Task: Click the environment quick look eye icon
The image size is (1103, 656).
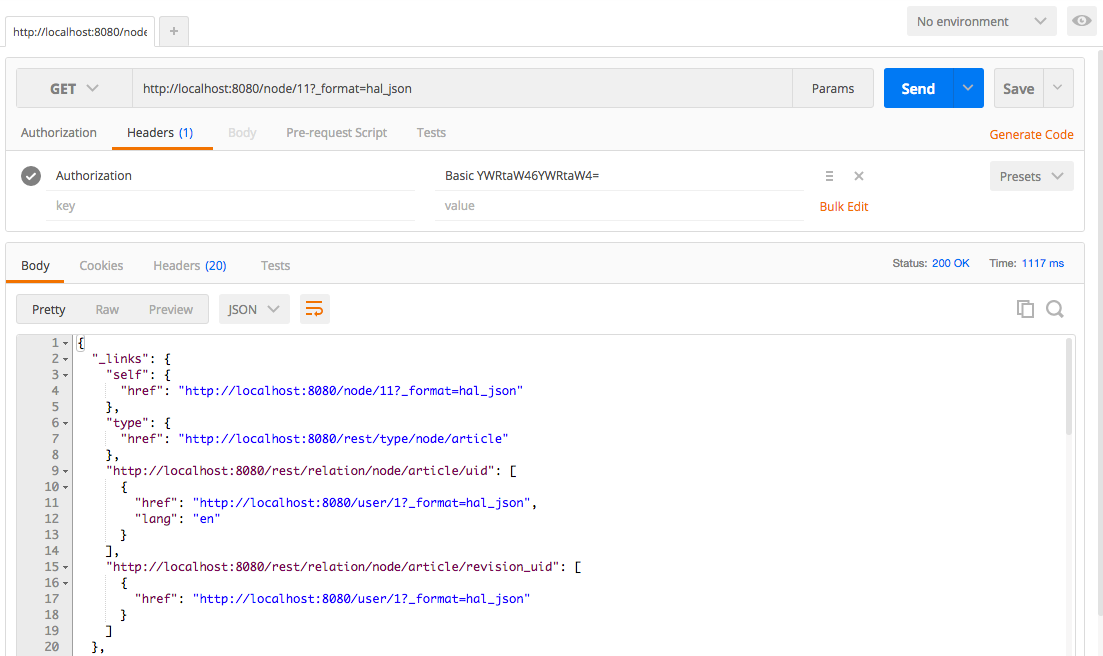Action: (1080, 21)
